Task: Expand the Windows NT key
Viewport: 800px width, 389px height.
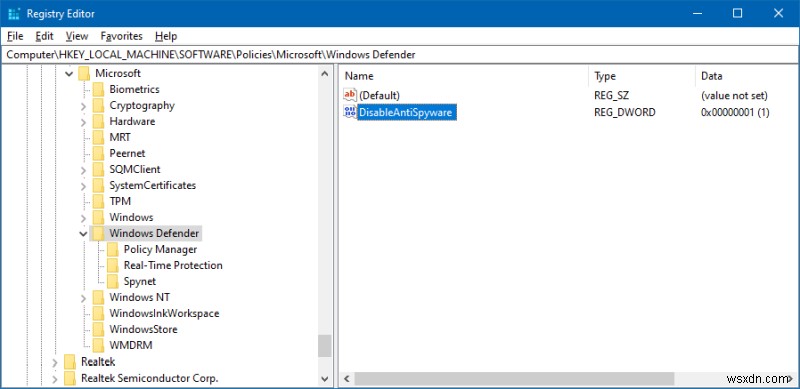Action: pos(83,298)
